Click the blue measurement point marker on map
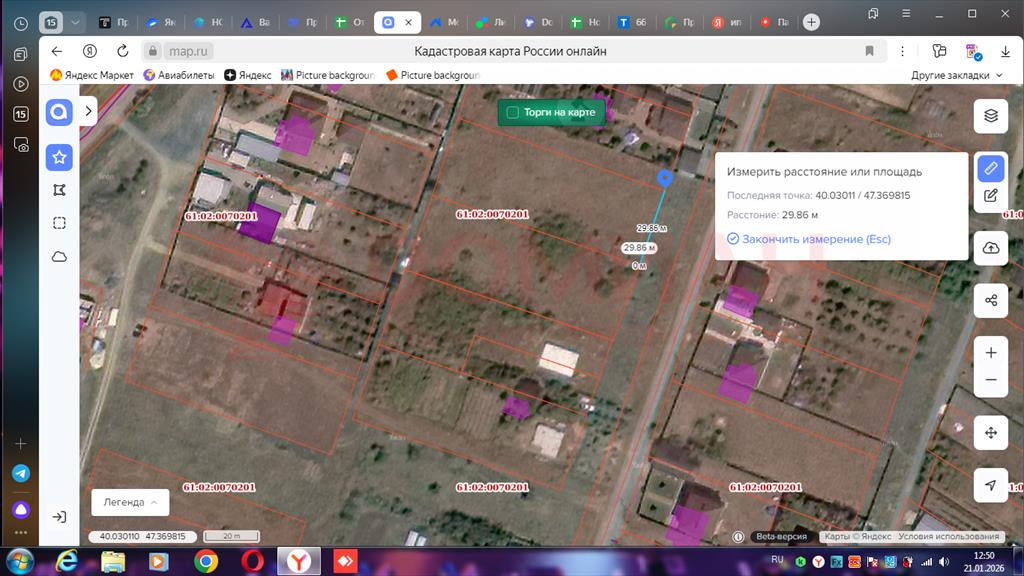 coord(664,178)
